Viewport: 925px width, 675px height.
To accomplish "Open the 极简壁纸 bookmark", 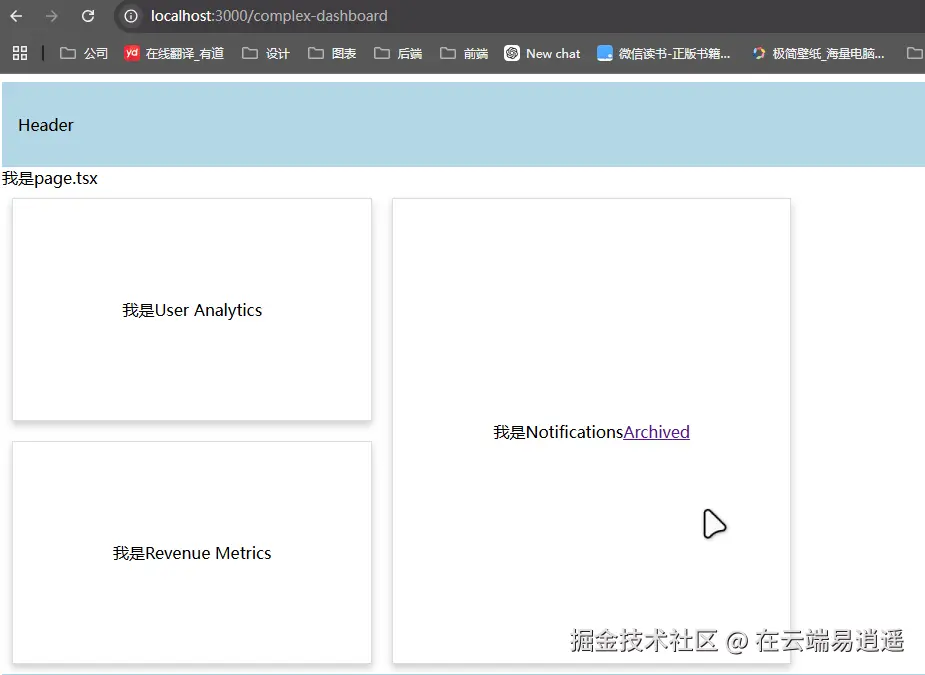I will point(818,54).
